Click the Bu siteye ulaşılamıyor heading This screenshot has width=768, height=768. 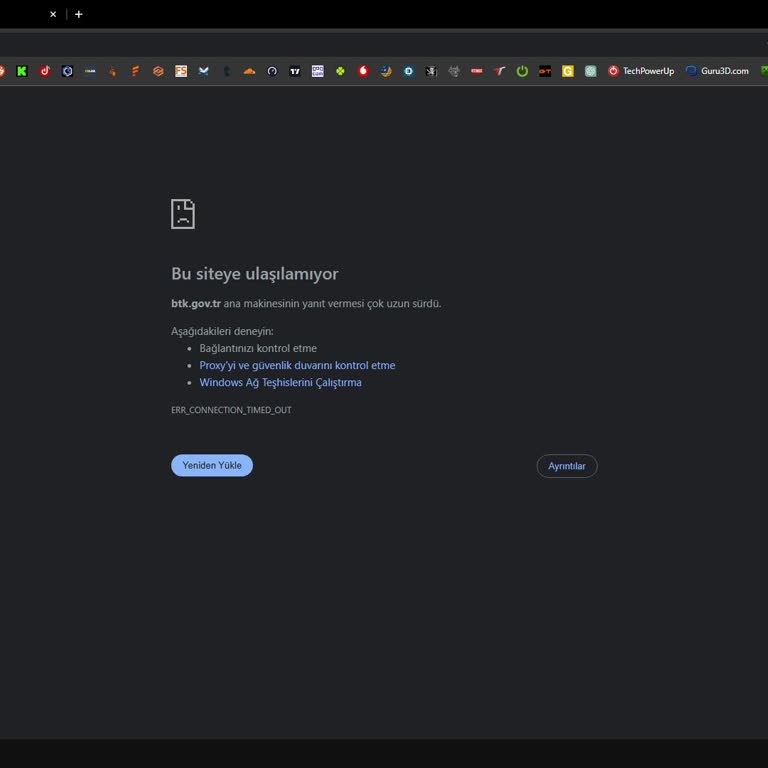click(x=255, y=274)
